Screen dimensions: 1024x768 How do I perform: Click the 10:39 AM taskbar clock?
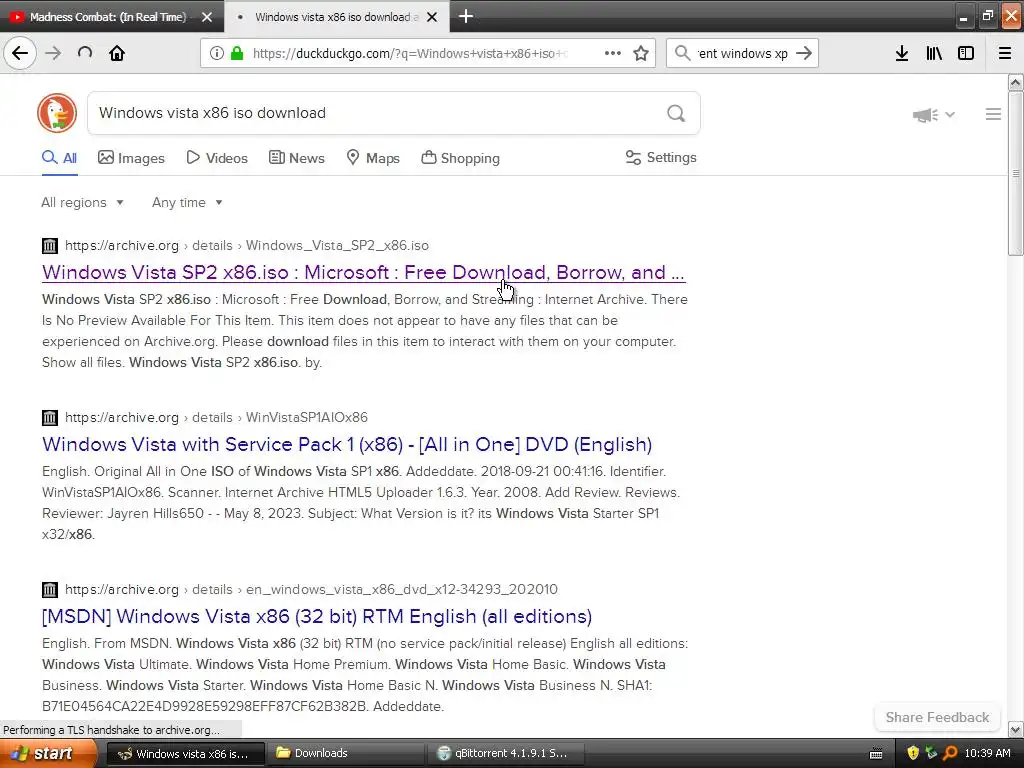[x=987, y=753]
